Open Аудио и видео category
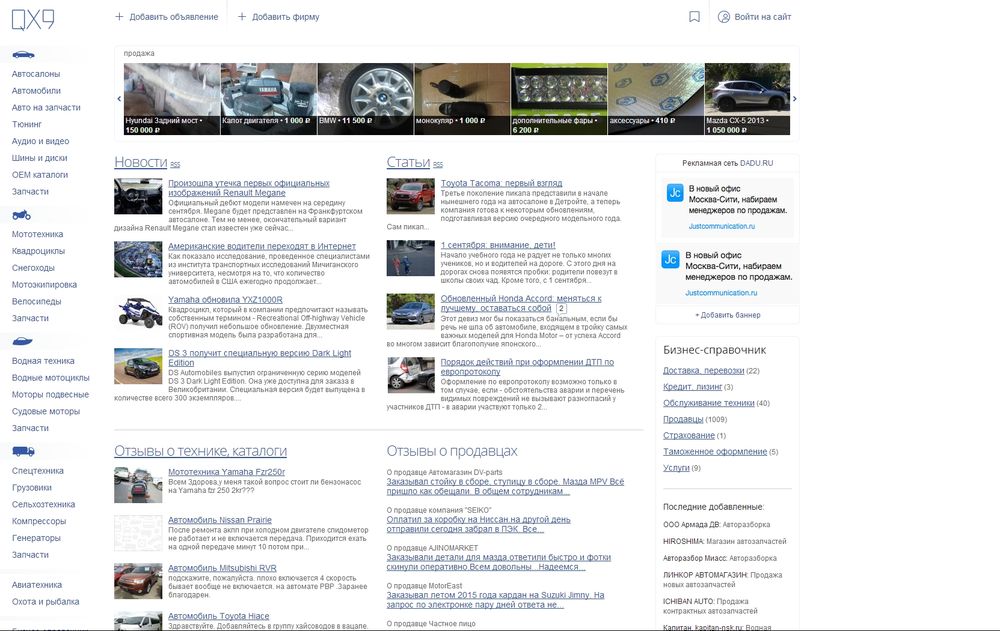Image resolution: width=1000 pixels, height=631 pixels. pos(40,141)
